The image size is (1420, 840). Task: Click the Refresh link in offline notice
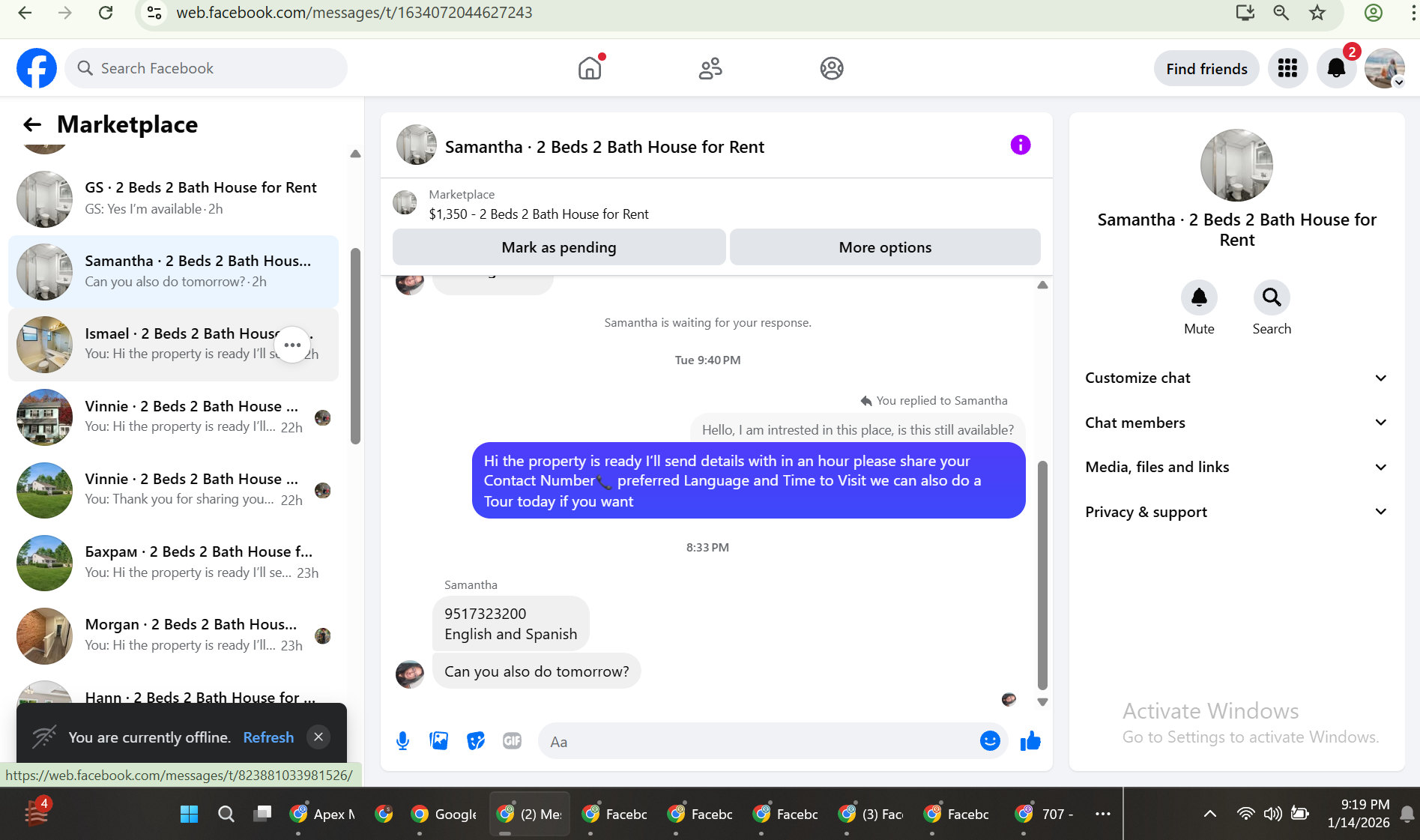[268, 737]
